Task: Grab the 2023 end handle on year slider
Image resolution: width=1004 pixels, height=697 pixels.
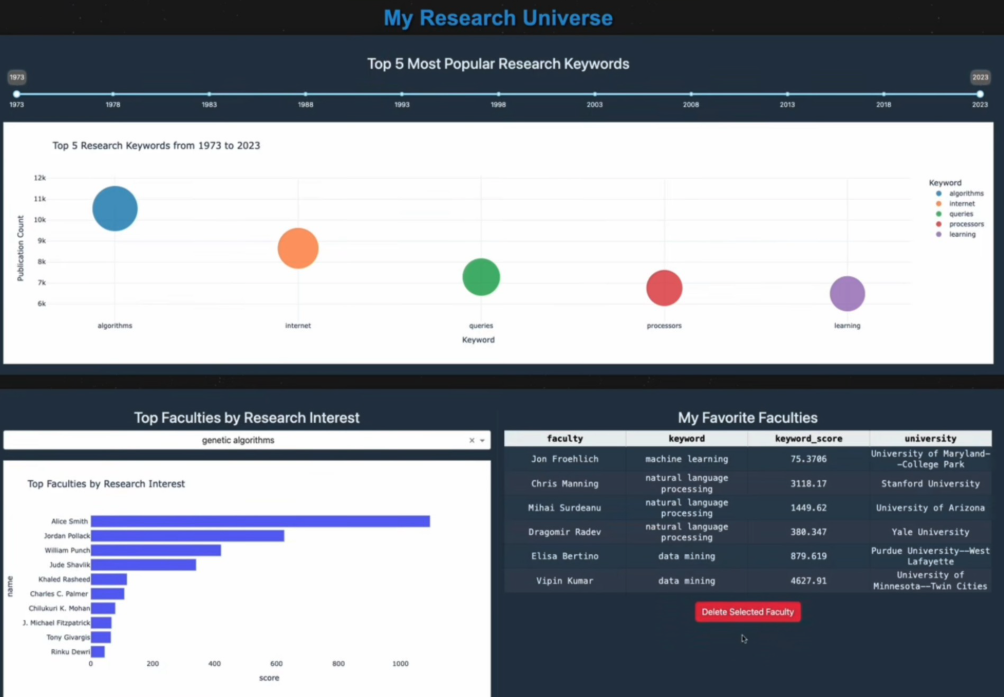Action: [x=980, y=94]
